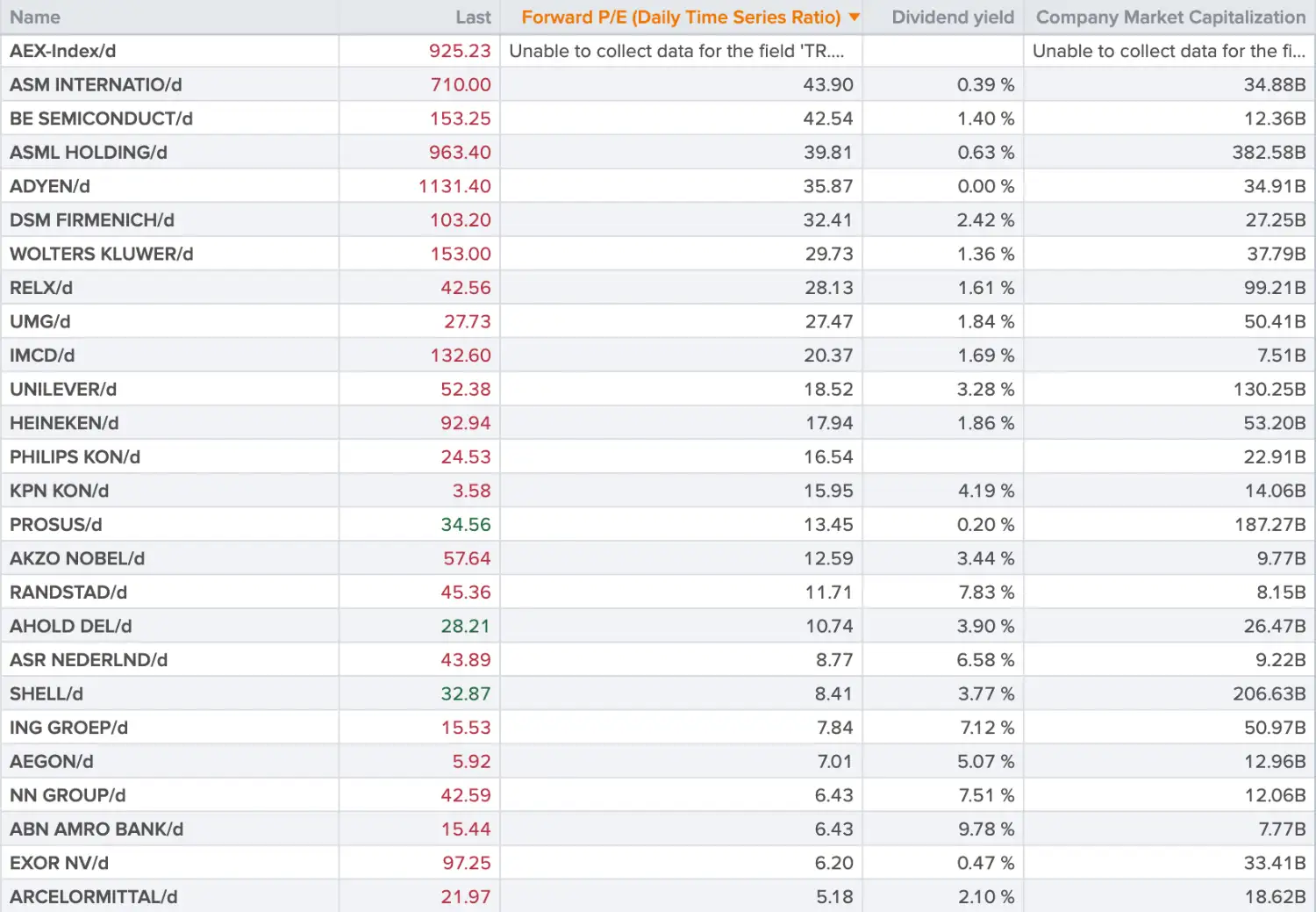The height and width of the screenshot is (912, 1316).
Task: Sort by Company Market Capitalization header
Action: pyautogui.click(x=1170, y=18)
